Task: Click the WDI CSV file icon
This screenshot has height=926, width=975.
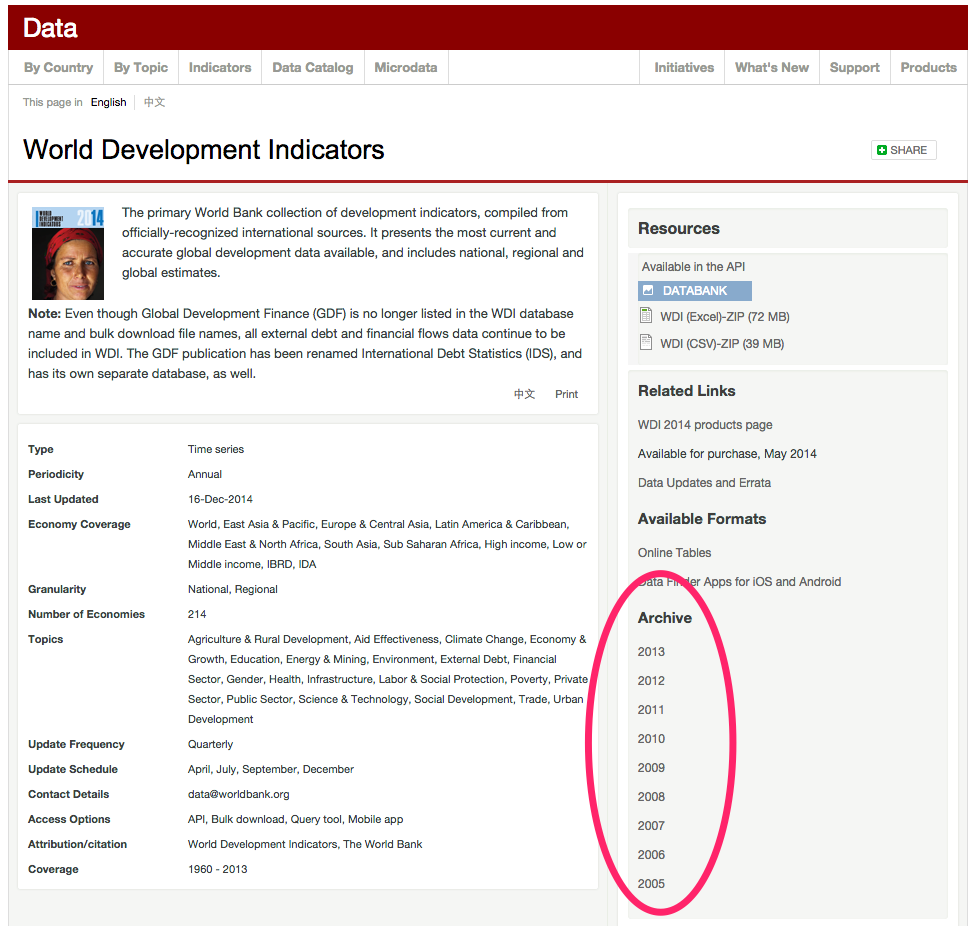Action: 646,342
